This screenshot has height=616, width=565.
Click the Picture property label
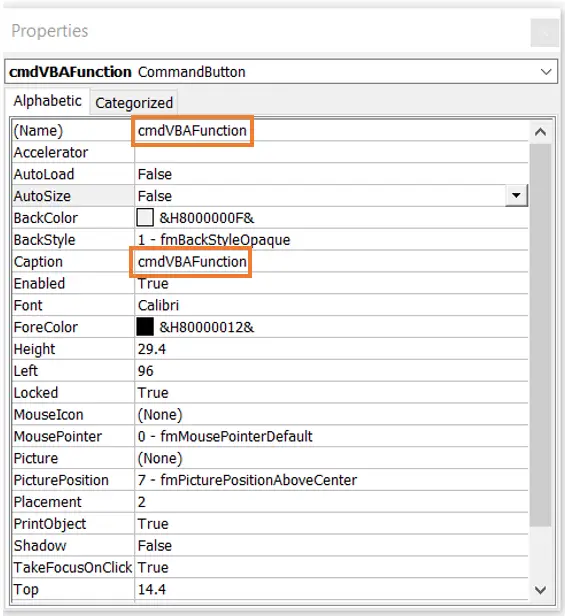[36, 458]
